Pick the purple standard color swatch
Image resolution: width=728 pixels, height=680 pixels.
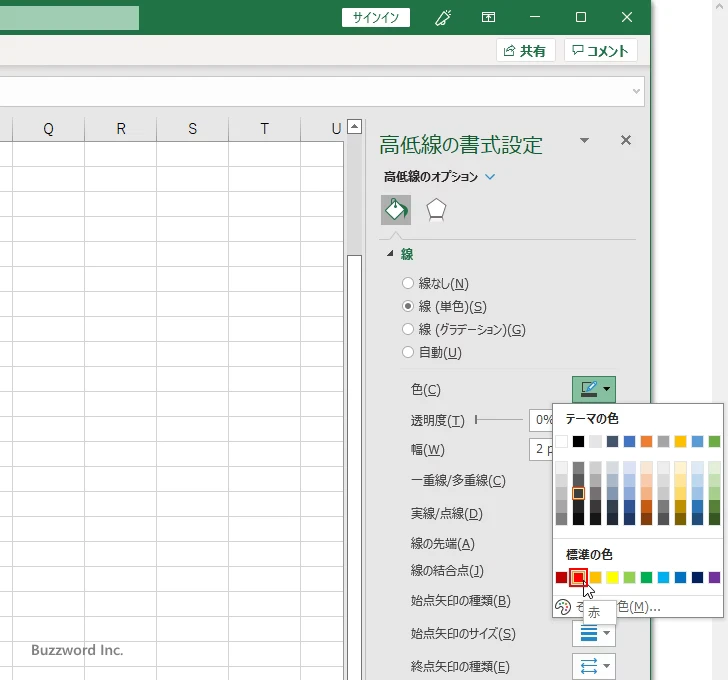point(715,577)
